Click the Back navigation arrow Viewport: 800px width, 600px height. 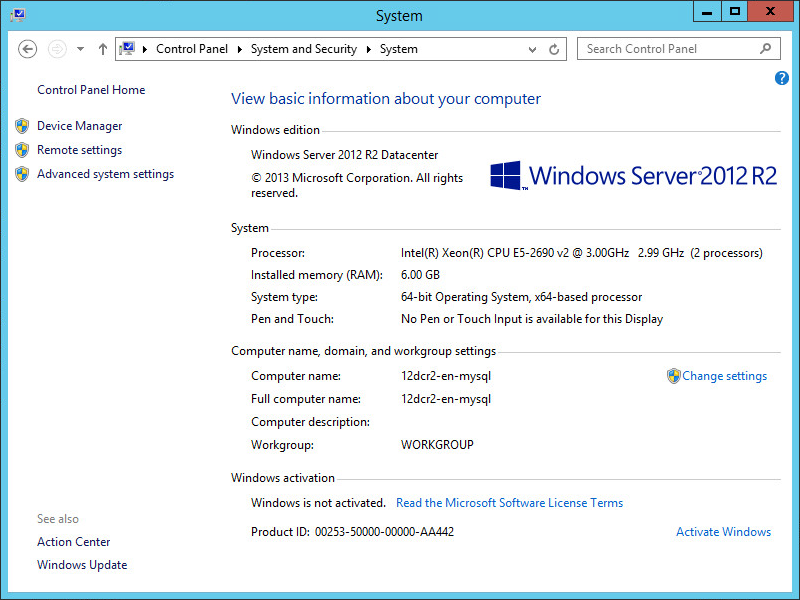(x=28, y=49)
